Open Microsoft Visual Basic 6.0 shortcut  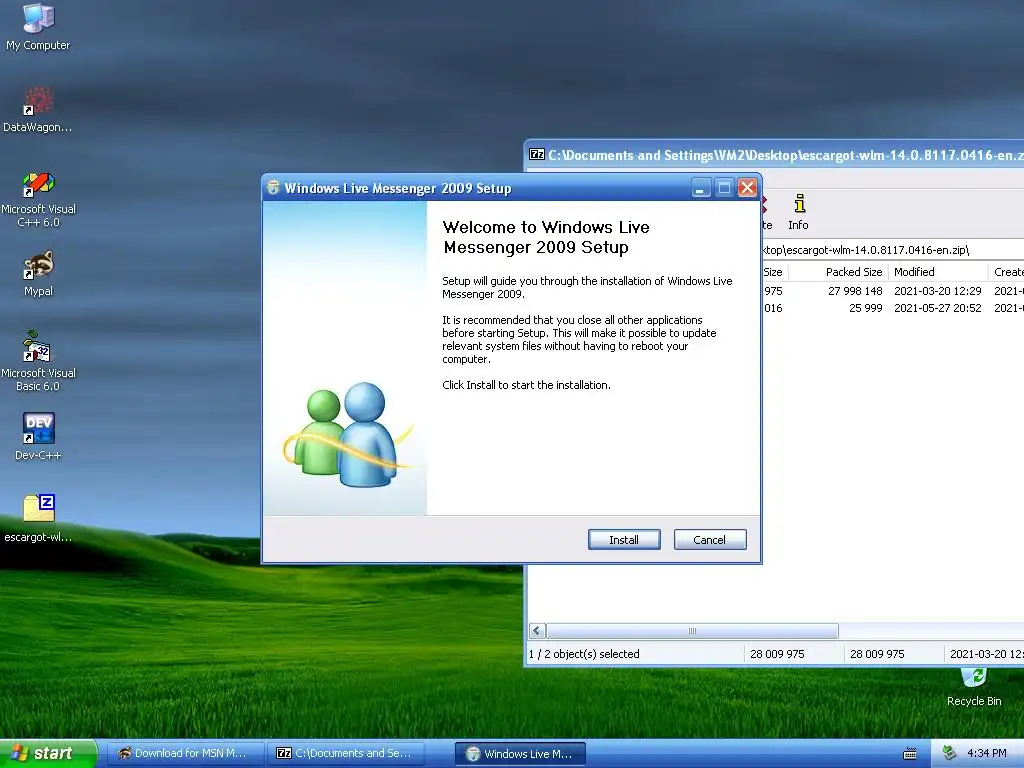(x=38, y=362)
